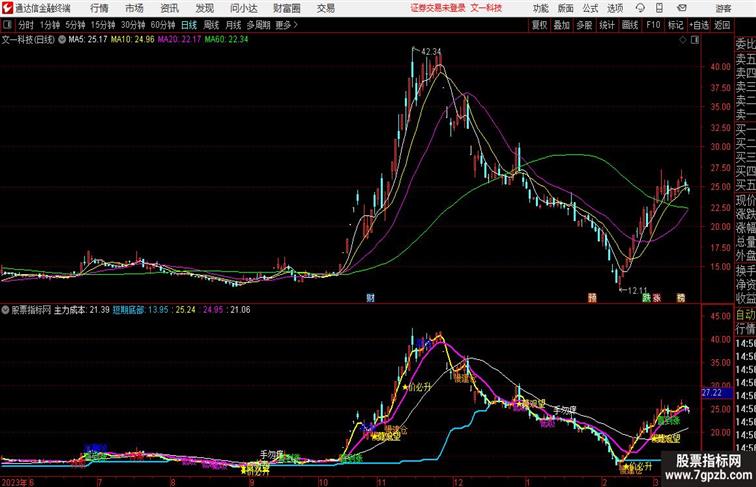Click the MA20: 22.17 indicator label
This screenshot has height=487, width=756.
(179, 40)
